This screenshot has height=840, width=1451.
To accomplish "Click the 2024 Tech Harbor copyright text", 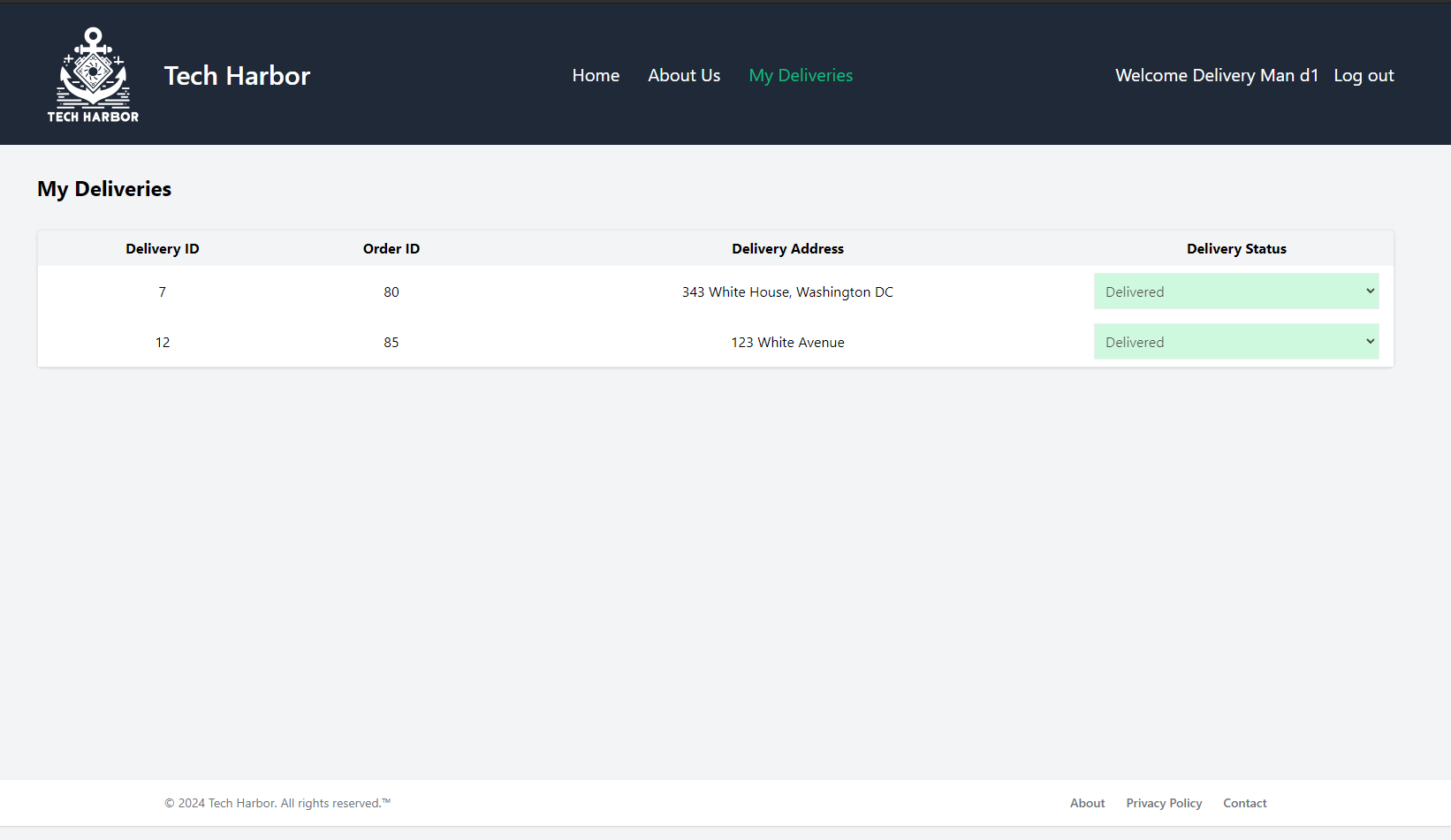I will (x=277, y=803).
